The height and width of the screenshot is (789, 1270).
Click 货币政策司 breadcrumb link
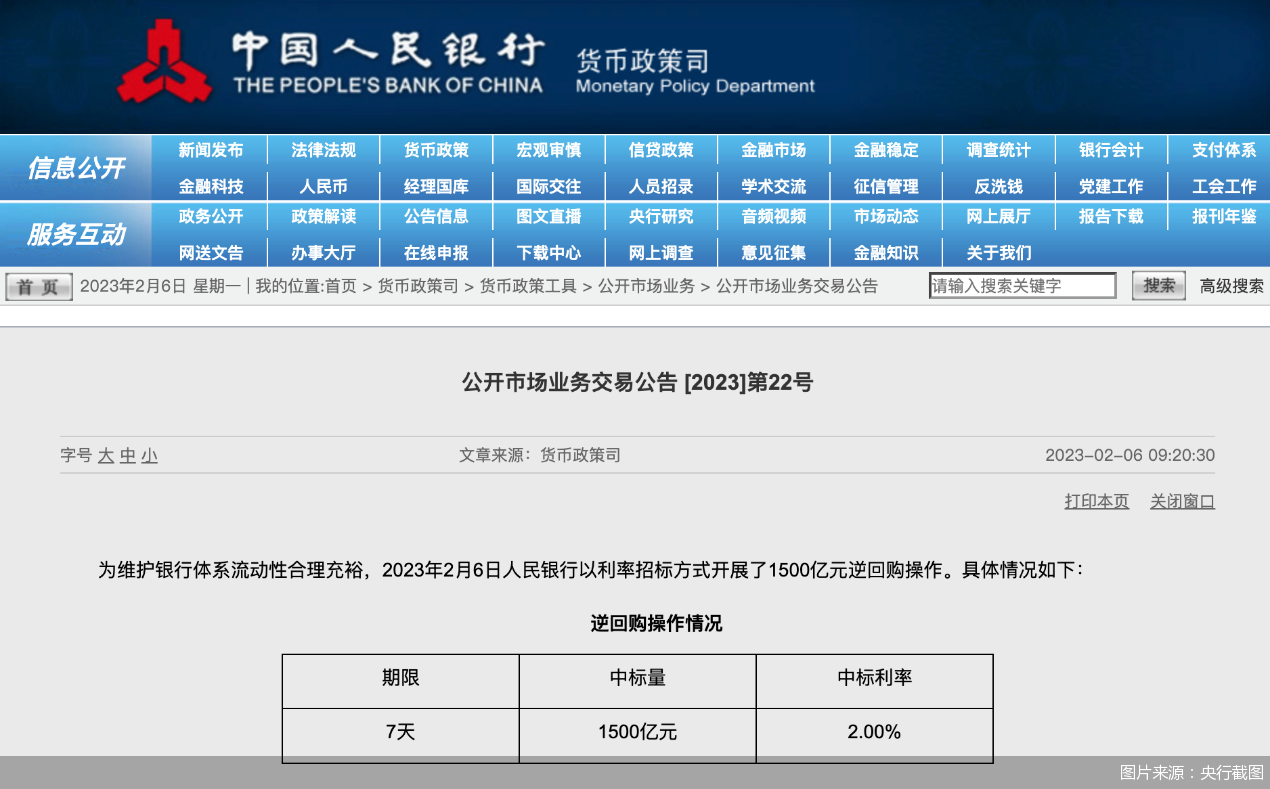point(417,286)
